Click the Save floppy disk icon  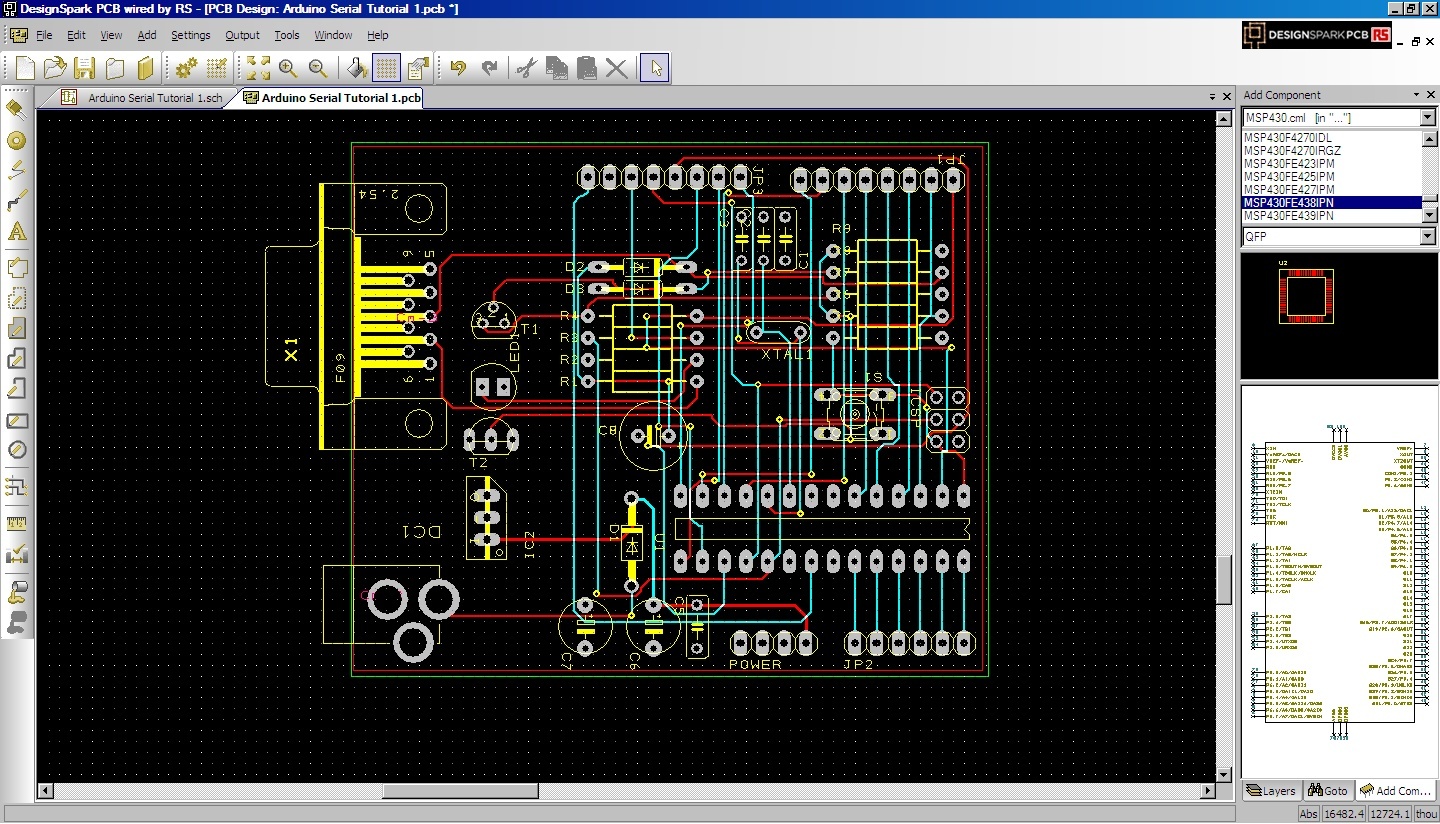click(85, 68)
